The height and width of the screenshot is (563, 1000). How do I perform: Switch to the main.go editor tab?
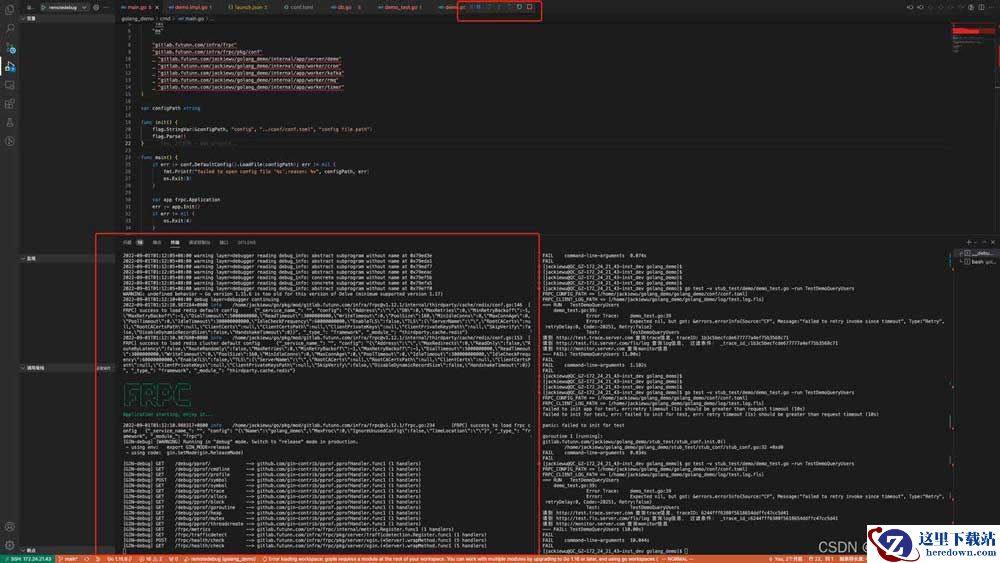[139, 7]
